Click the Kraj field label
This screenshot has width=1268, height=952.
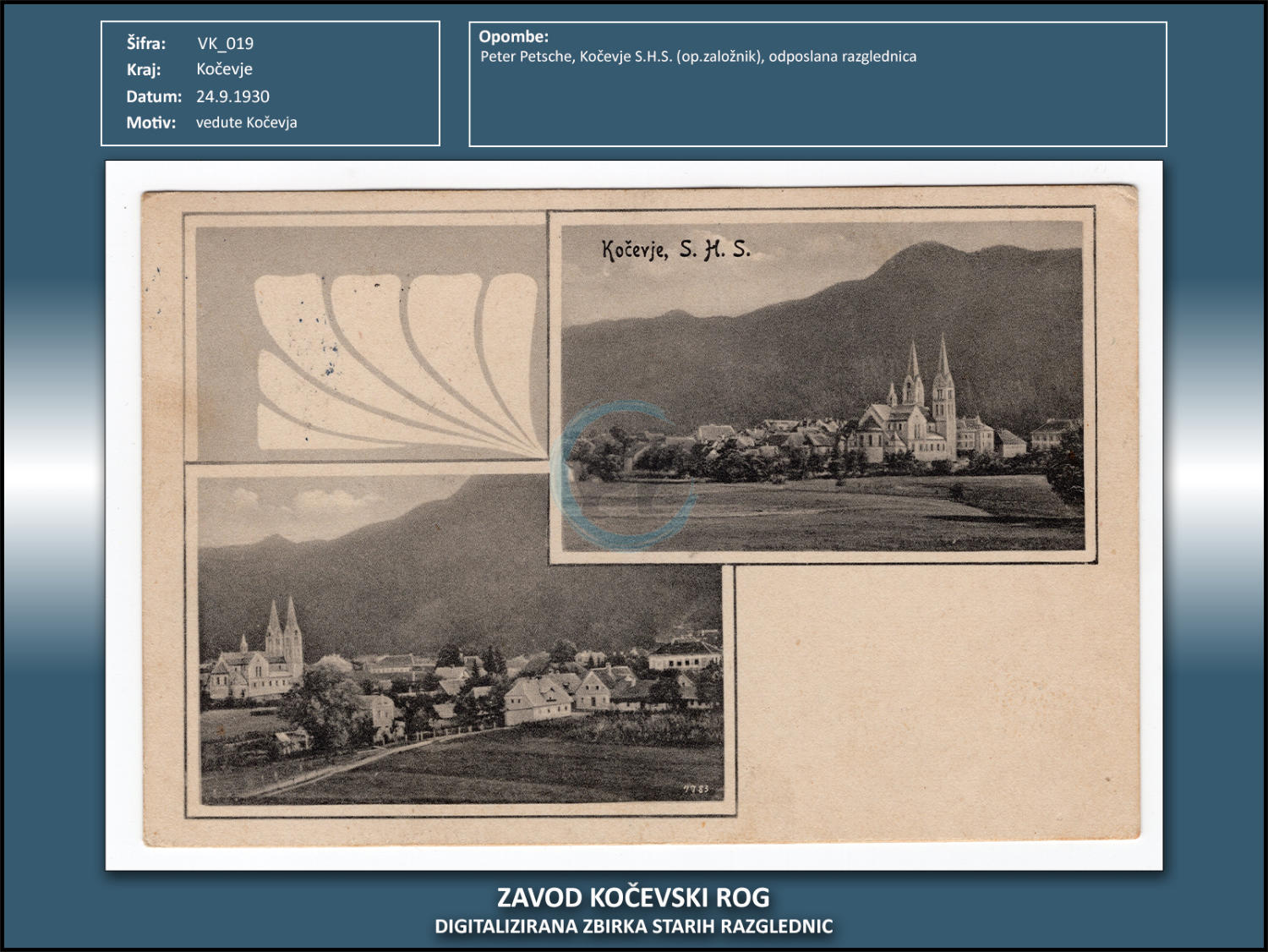(143, 69)
